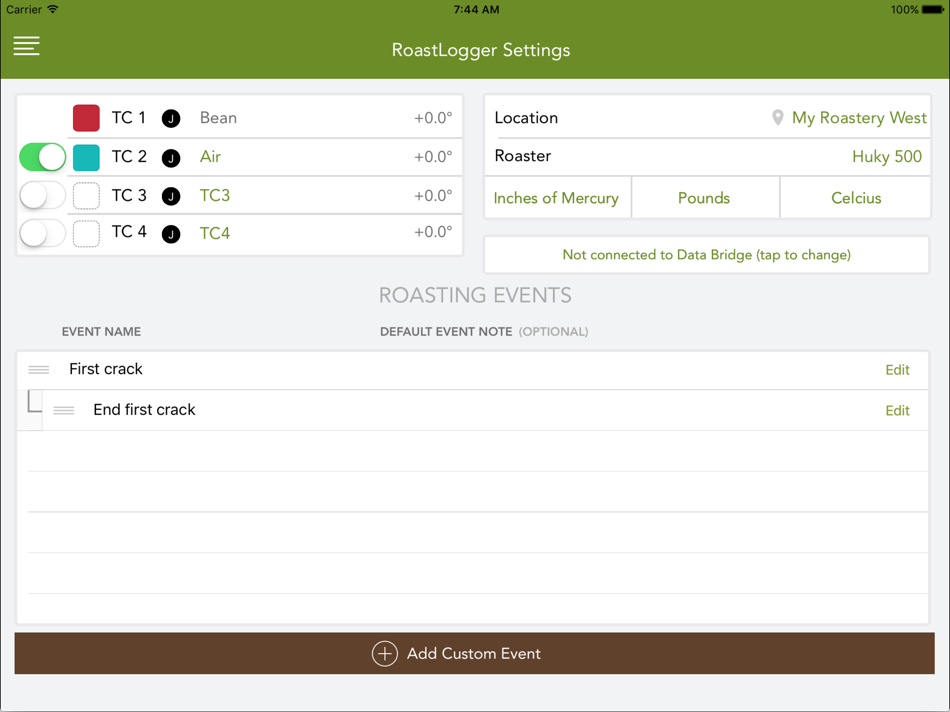
Task: Tap the First crack reorder handle
Action: 39,370
